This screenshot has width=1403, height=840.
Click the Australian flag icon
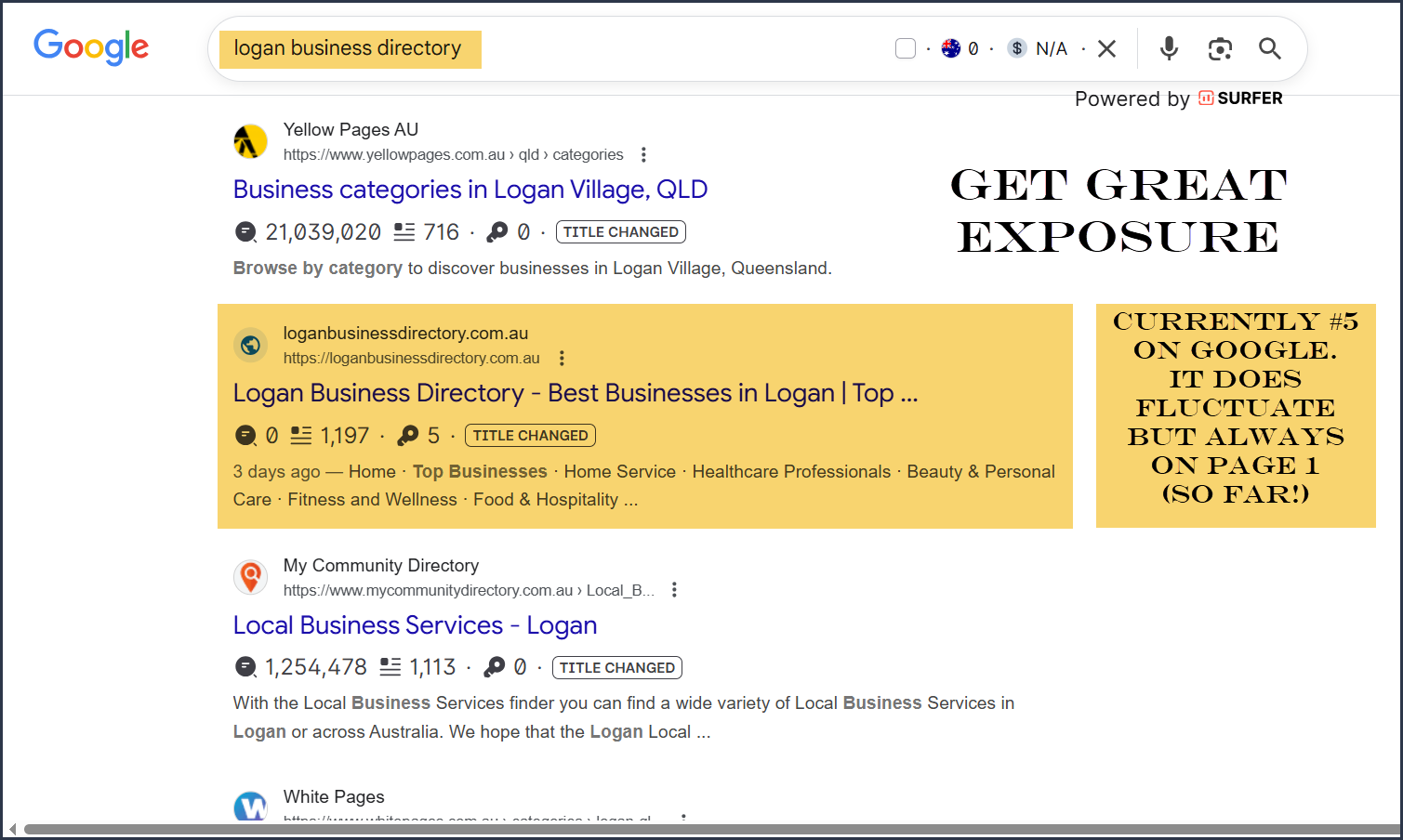point(950,48)
